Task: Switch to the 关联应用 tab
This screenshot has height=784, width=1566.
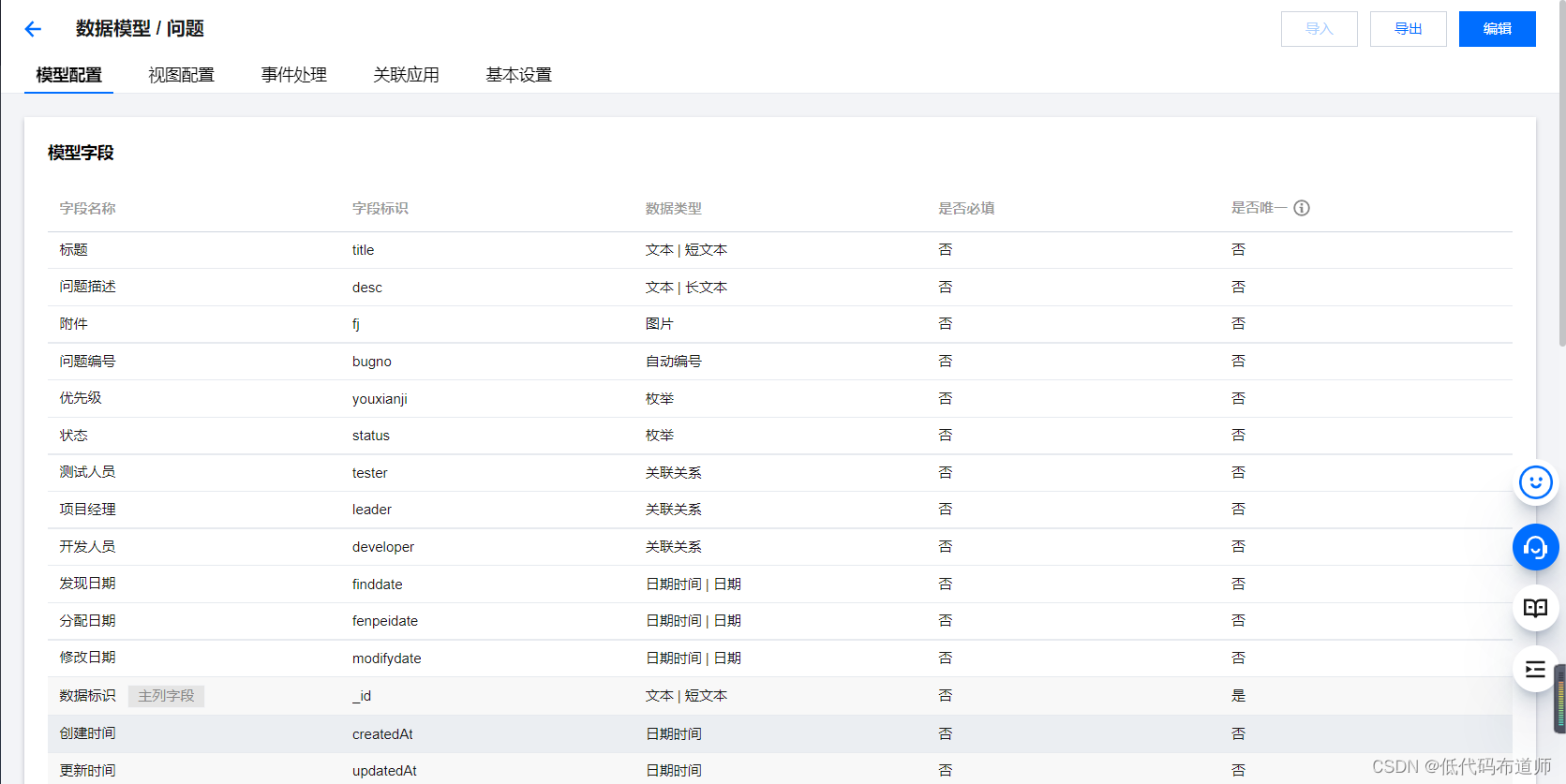Action: [x=407, y=75]
